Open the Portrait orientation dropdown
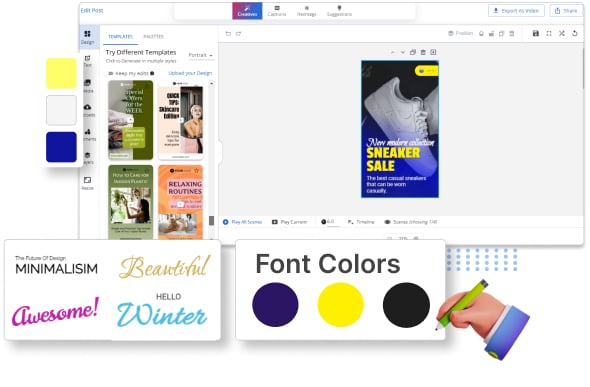590x387 pixels. (x=201, y=55)
